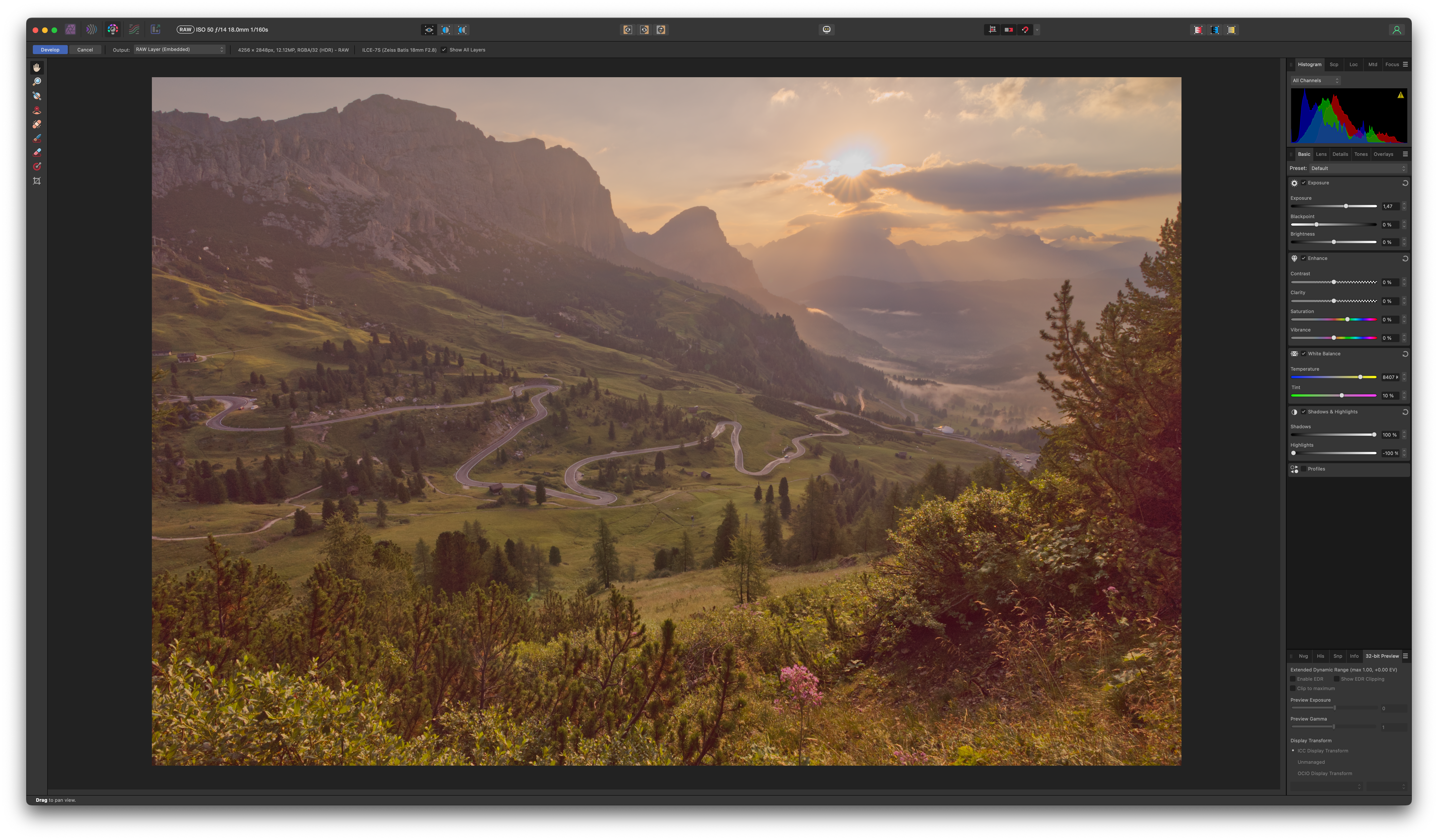Open the All Channels histogram dropdown
This screenshot has width=1438, height=840.
1315,81
